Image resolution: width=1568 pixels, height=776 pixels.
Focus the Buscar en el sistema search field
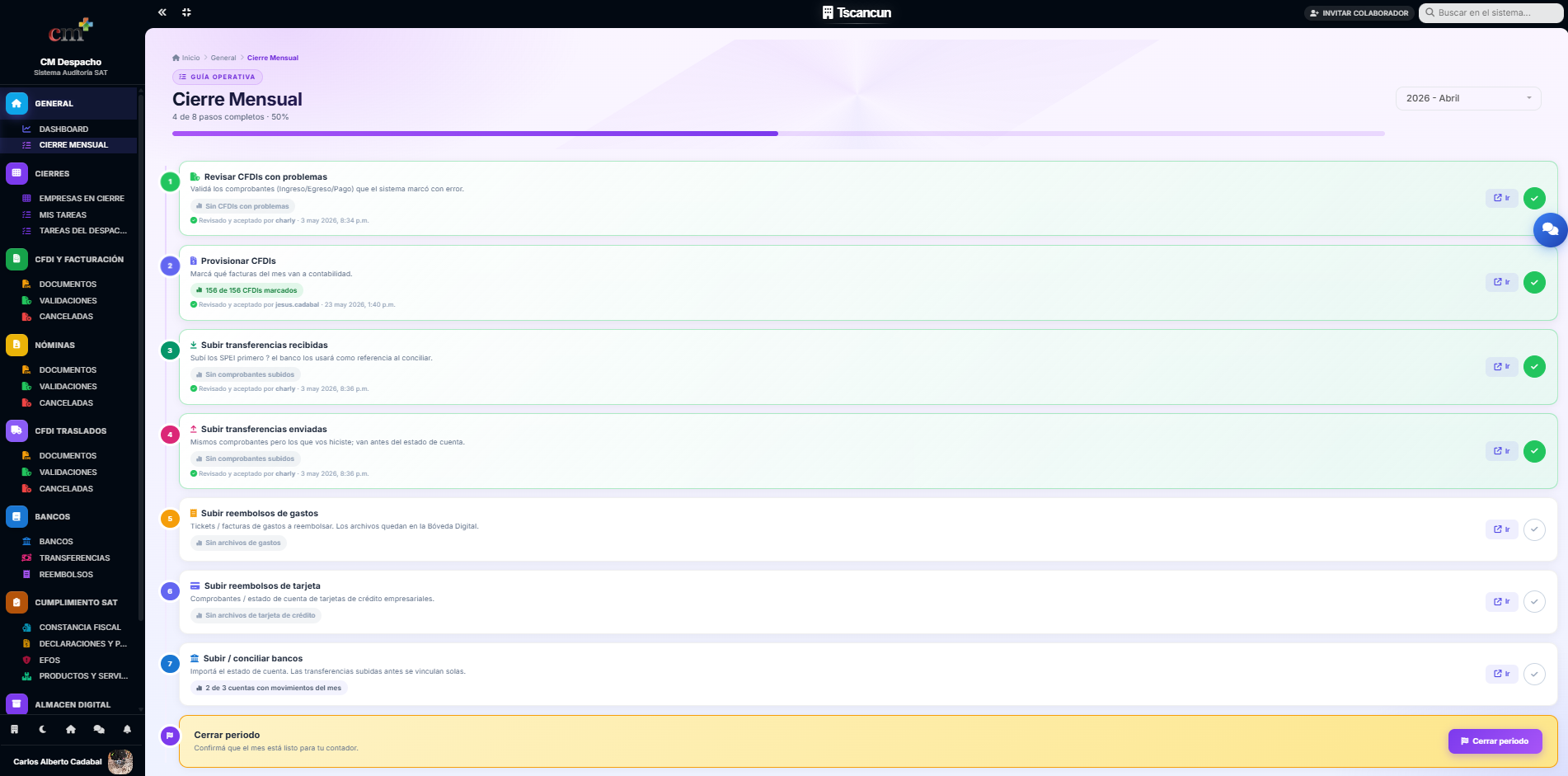[1491, 12]
